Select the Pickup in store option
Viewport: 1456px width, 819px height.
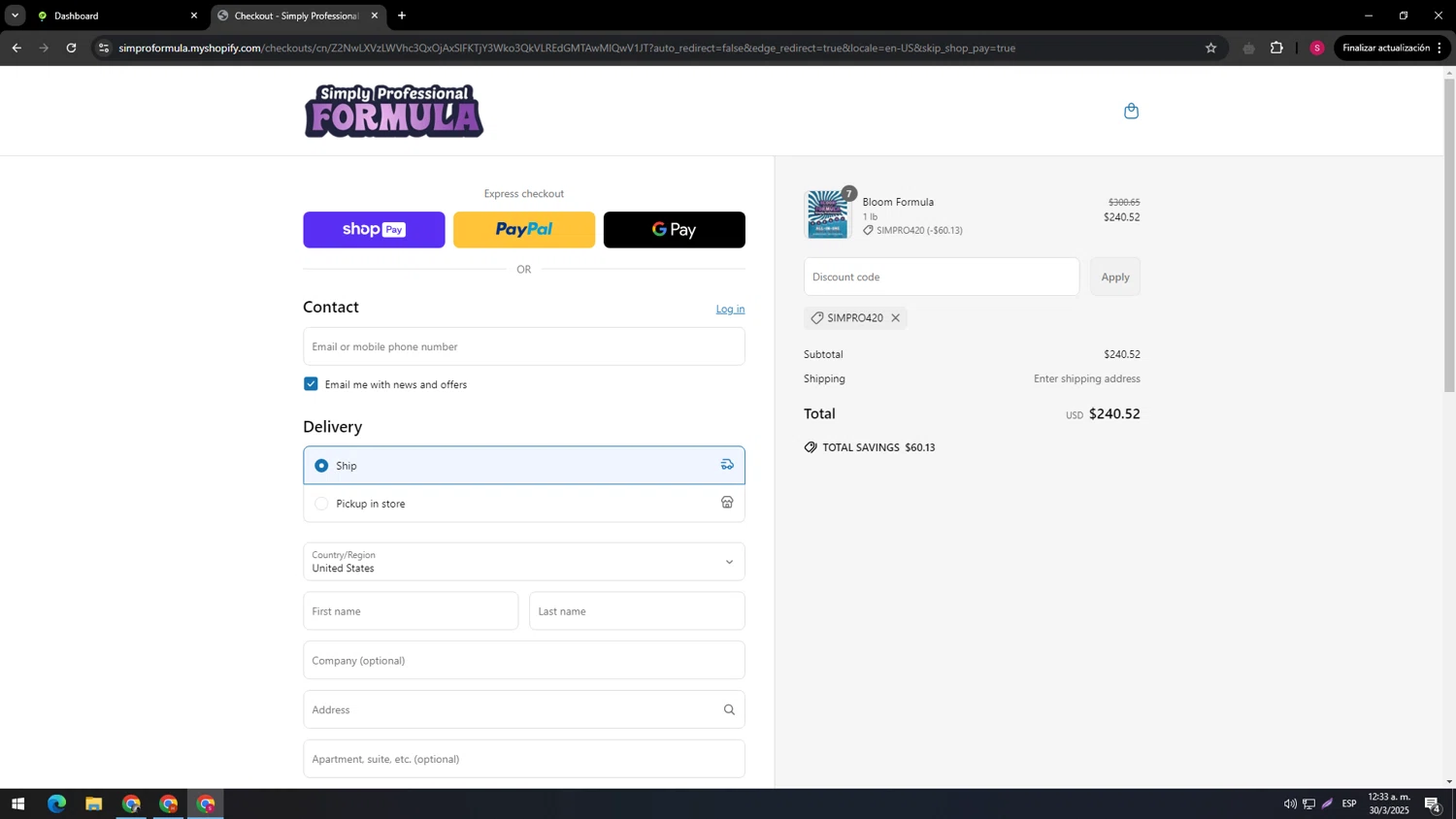[524, 503]
